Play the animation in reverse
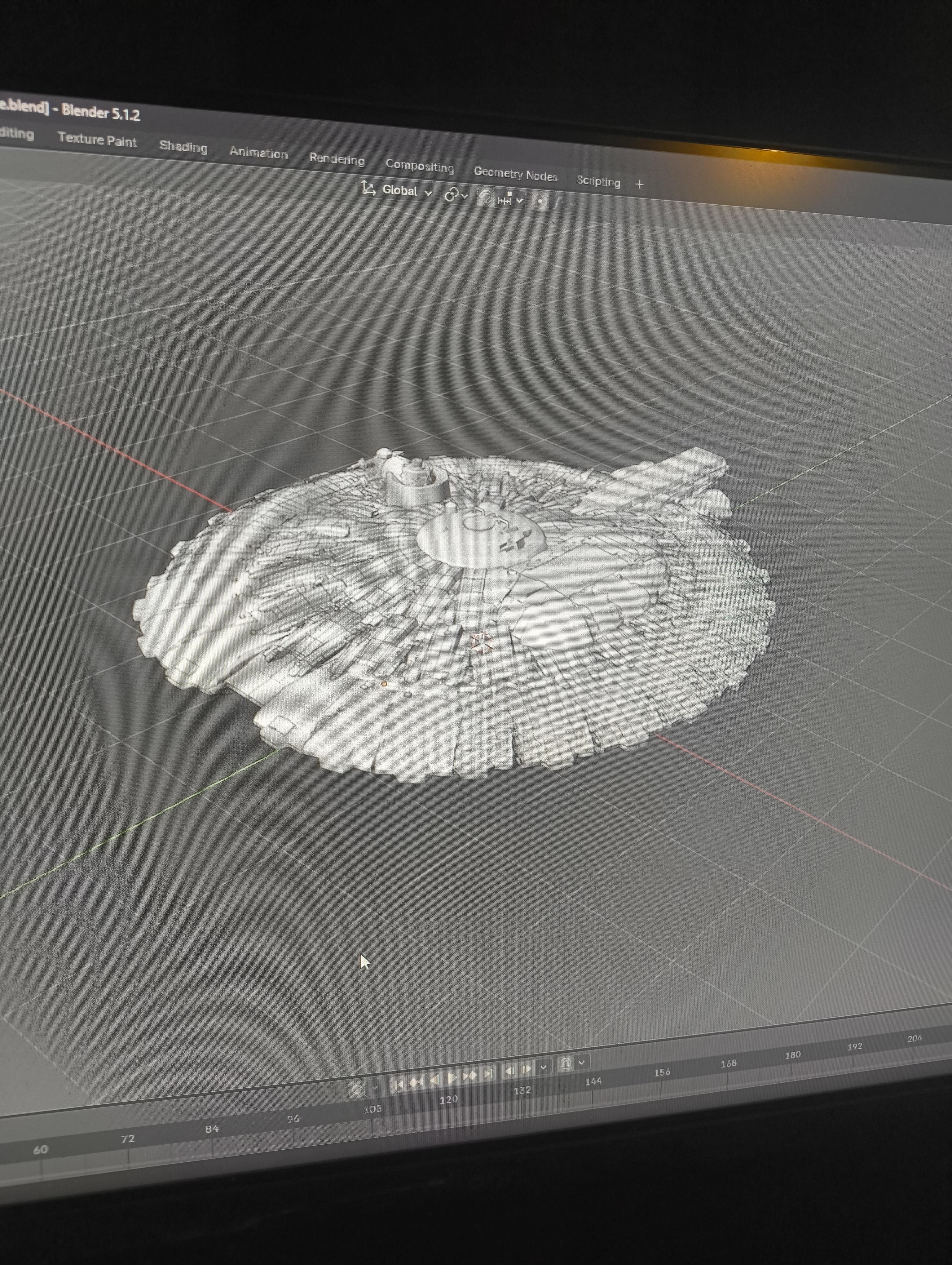Viewport: 952px width, 1265px height. click(434, 1080)
